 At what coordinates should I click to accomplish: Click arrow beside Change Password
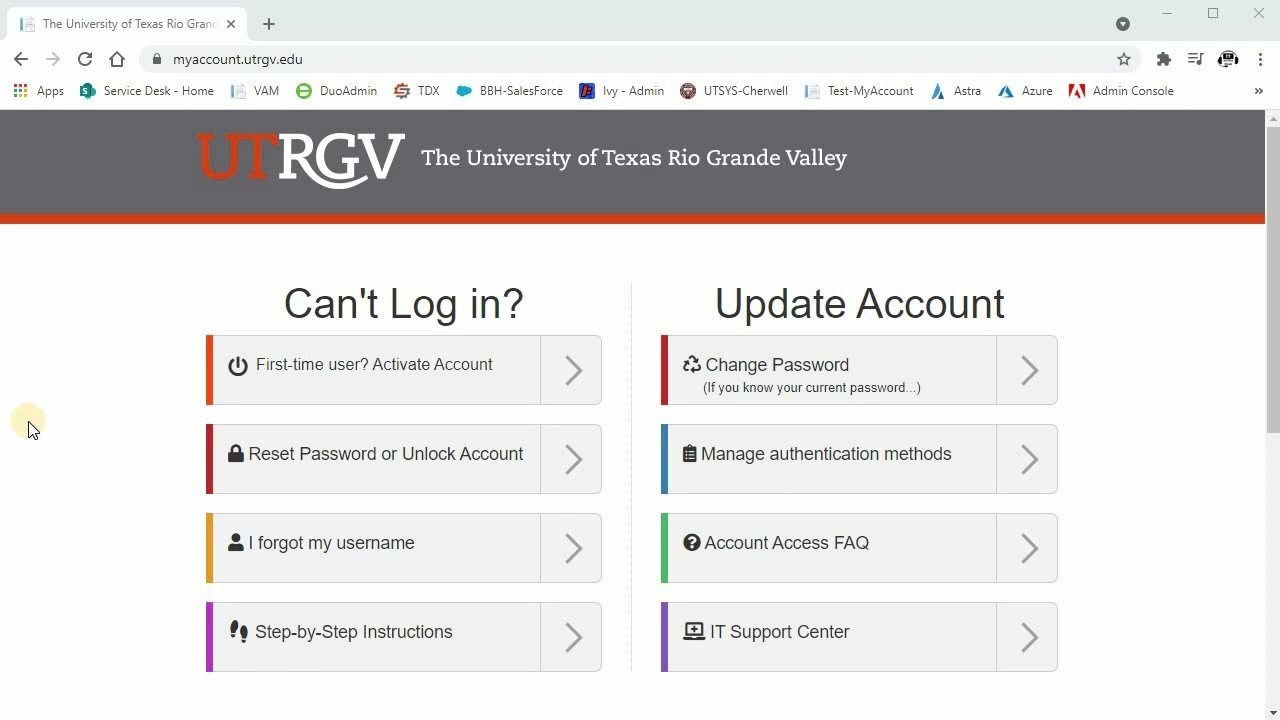point(1028,370)
